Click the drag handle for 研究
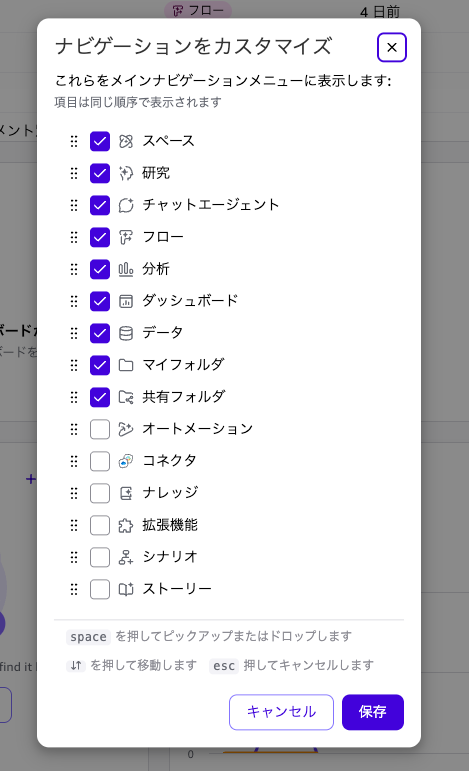Screen dimensions: 469x771 point(74,174)
